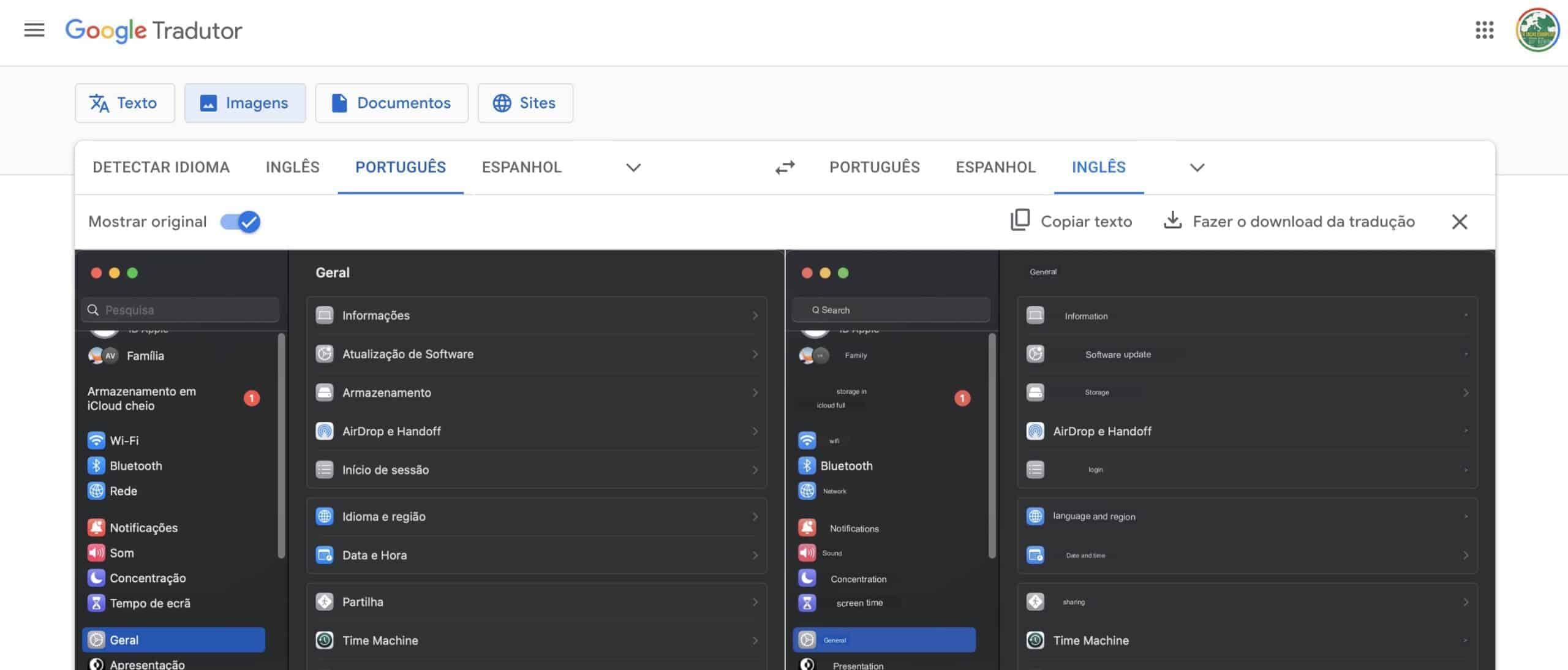The height and width of the screenshot is (670, 1568).
Task: Click the copy-to-clipboard icon next to Copiar texto
Action: [x=1020, y=221]
